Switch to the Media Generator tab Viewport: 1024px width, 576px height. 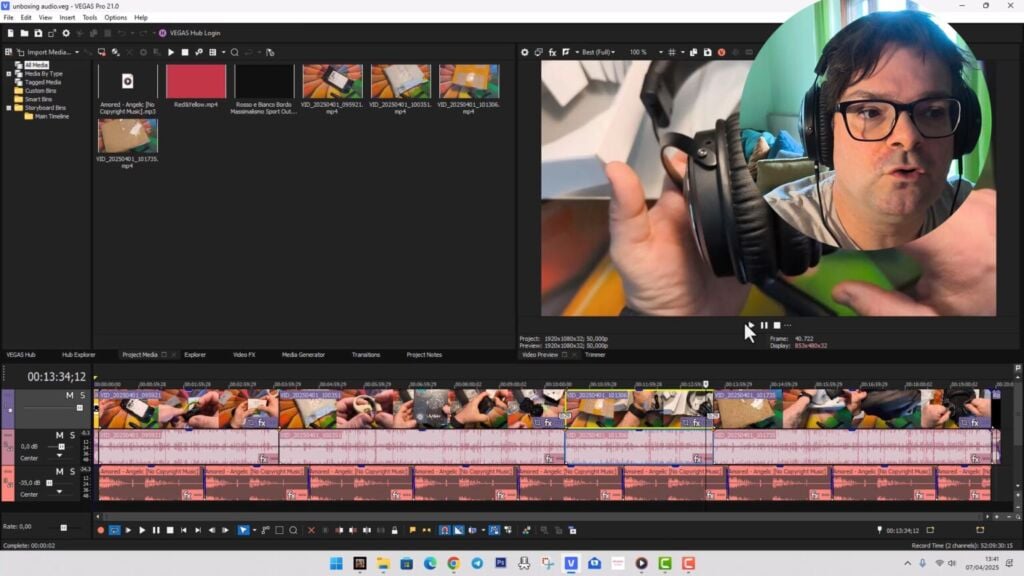[303, 355]
